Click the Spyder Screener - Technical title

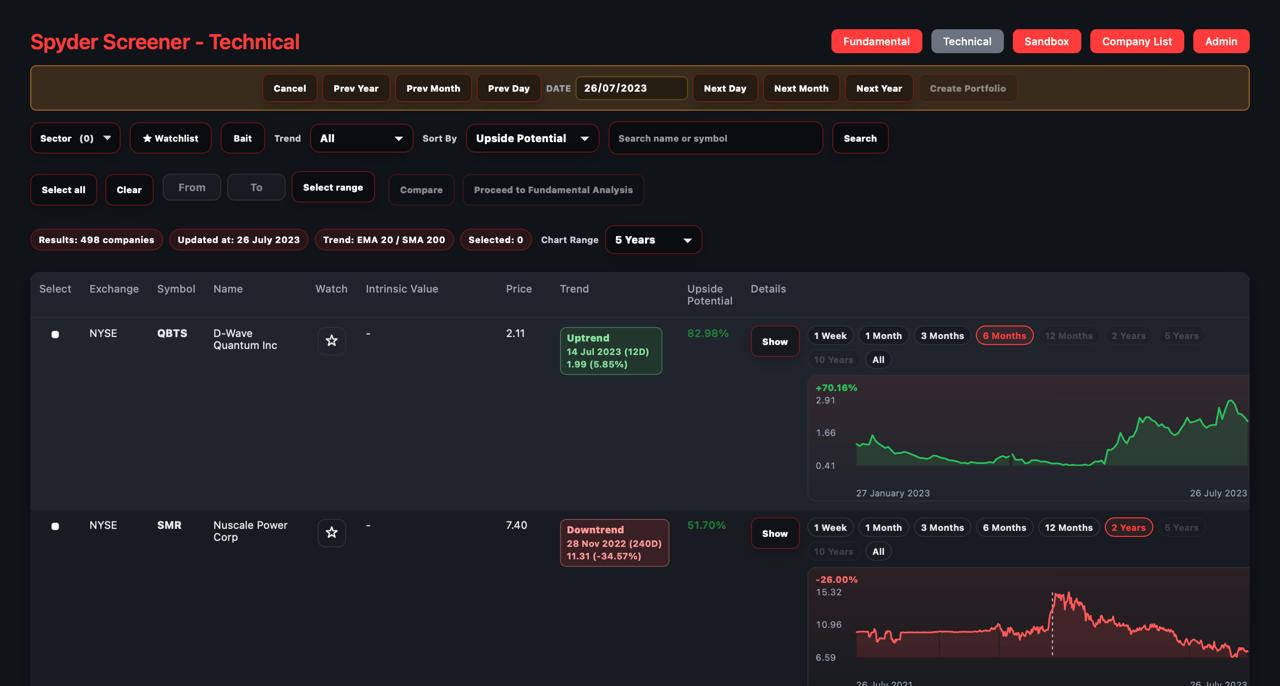click(x=165, y=42)
